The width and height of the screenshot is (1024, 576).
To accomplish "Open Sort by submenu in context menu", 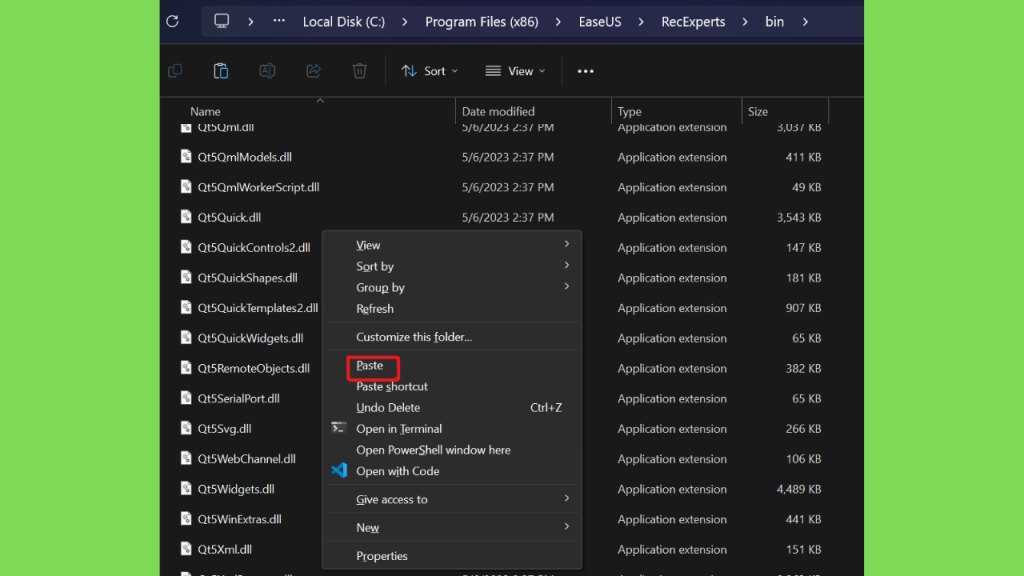I will [452, 266].
